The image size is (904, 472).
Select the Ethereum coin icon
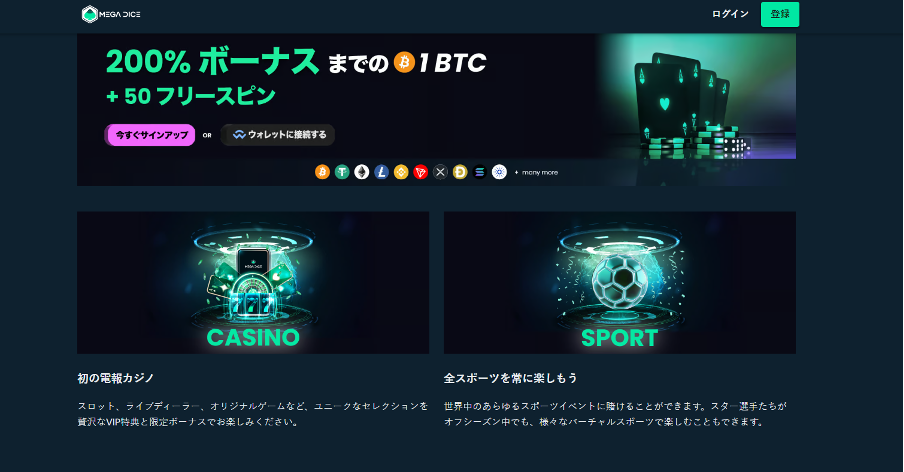[361, 172]
